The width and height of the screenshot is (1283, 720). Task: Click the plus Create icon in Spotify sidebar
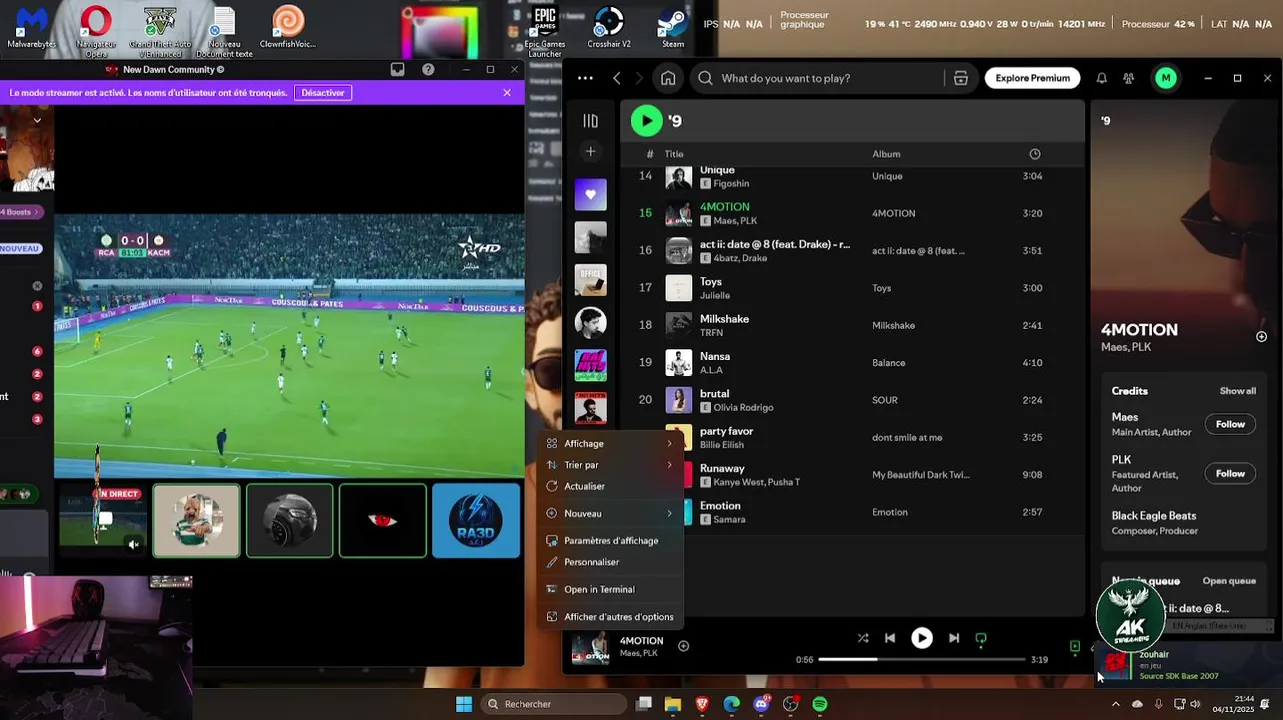590,151
